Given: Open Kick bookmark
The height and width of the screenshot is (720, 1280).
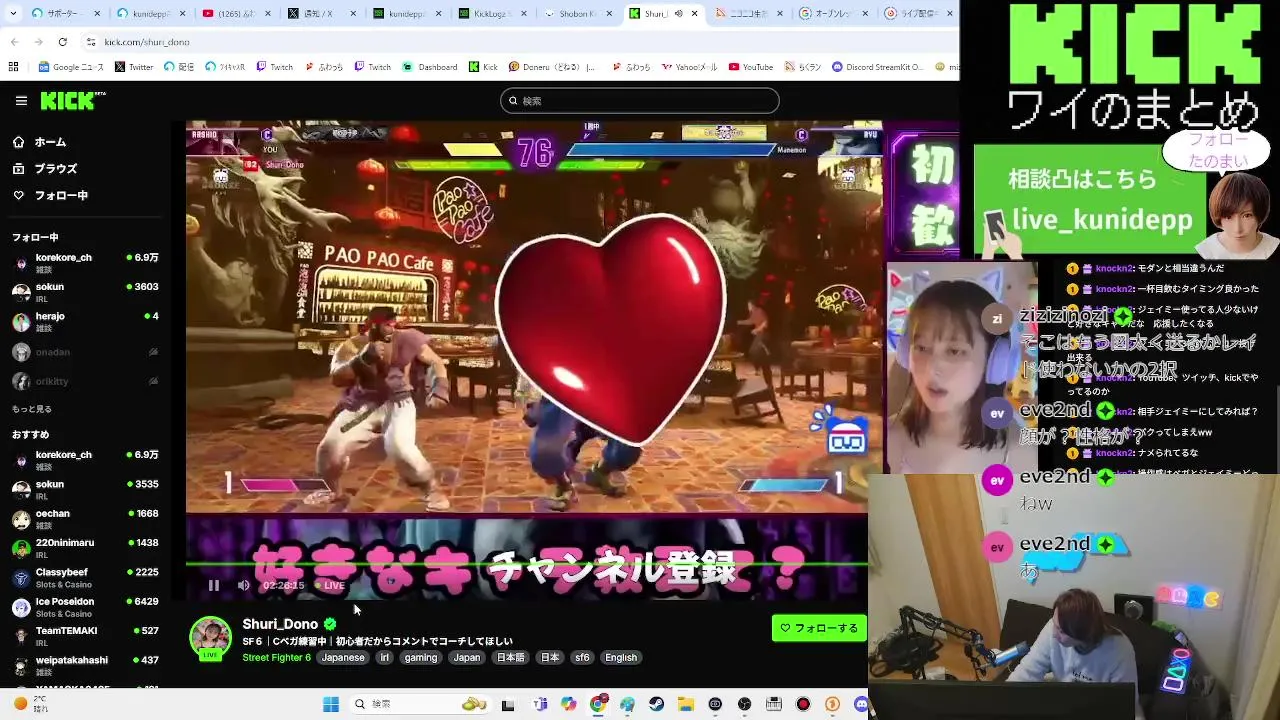Looking at the screenshot, I should pyautogui.click(x=483, y=67).
